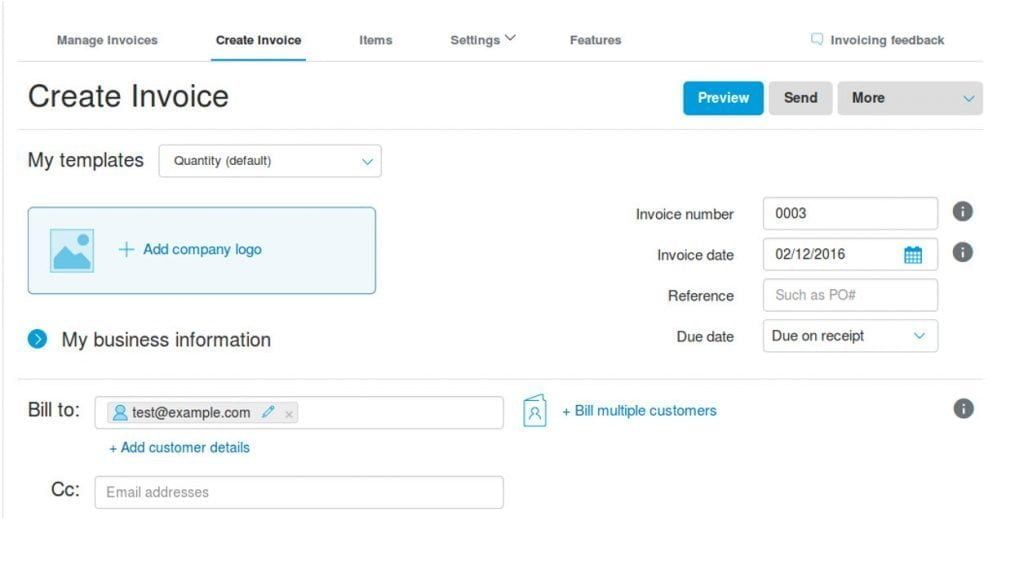Open the Due date dropdown
The height and width of the screenshot is (583, 1024).
[x=850, y=336]
